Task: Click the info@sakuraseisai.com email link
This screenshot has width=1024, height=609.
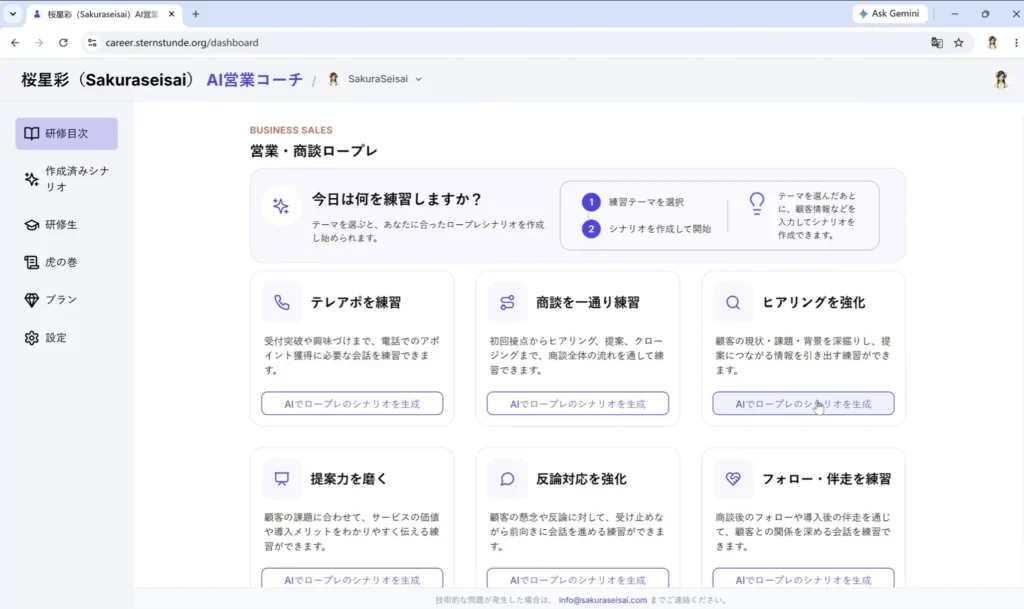Action: click(x=603, y=600)
